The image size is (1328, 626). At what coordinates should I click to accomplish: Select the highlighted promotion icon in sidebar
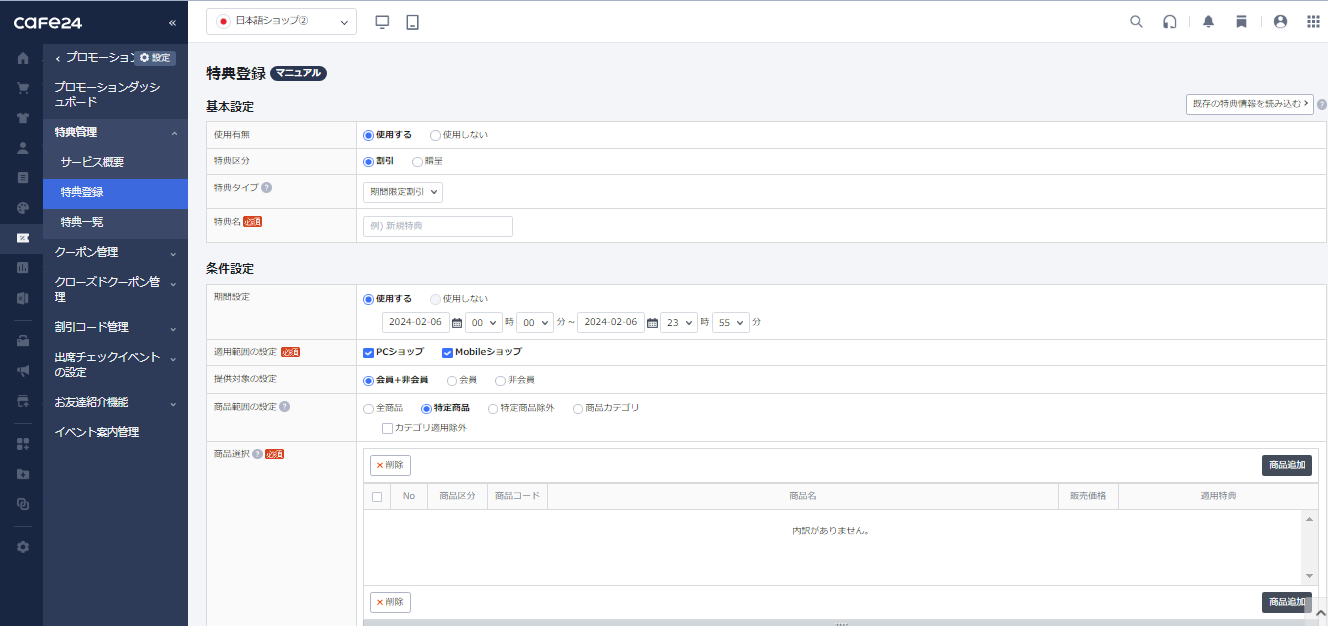tap(22, 237)
